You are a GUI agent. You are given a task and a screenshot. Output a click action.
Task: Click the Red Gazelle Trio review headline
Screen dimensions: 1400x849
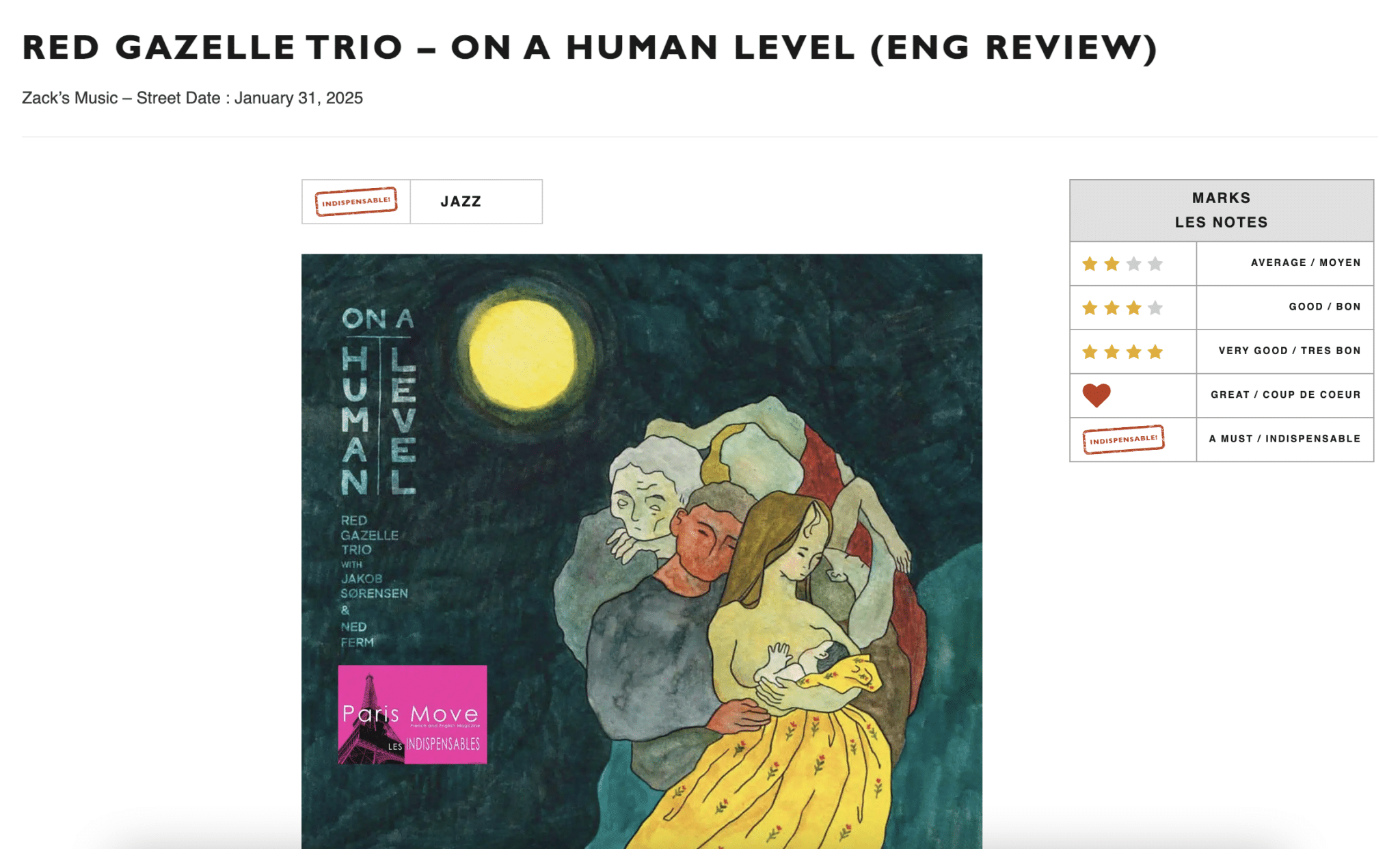(589, 48)
